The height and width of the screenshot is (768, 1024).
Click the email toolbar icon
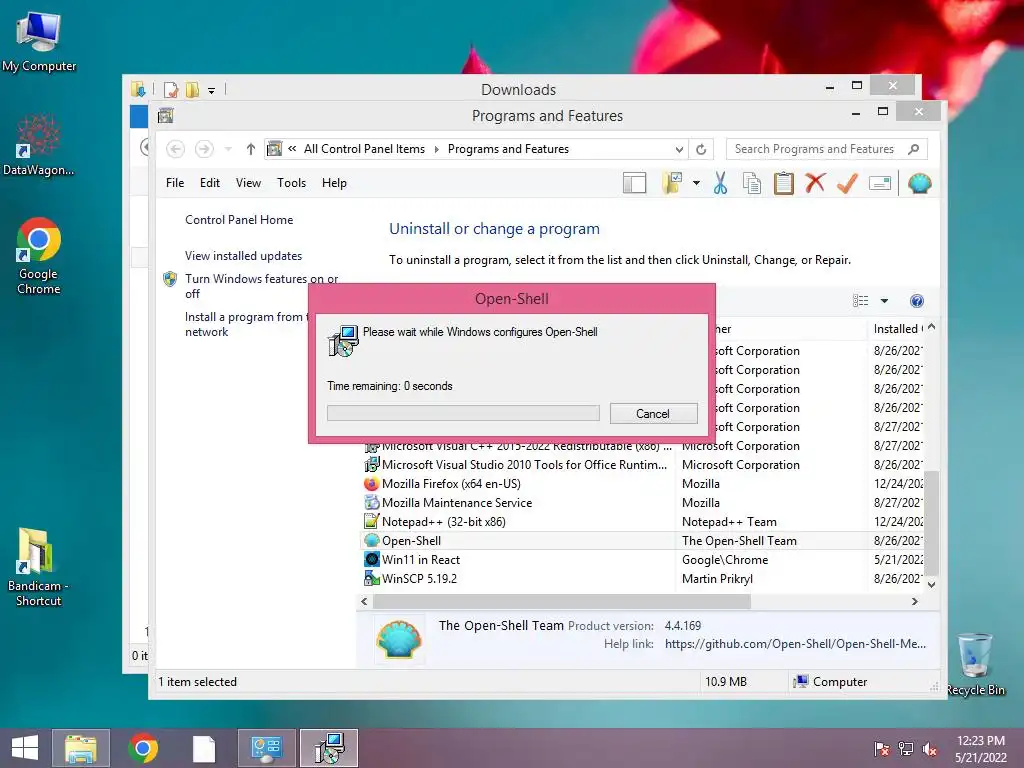pyautogui.click(x=880, y=184)
